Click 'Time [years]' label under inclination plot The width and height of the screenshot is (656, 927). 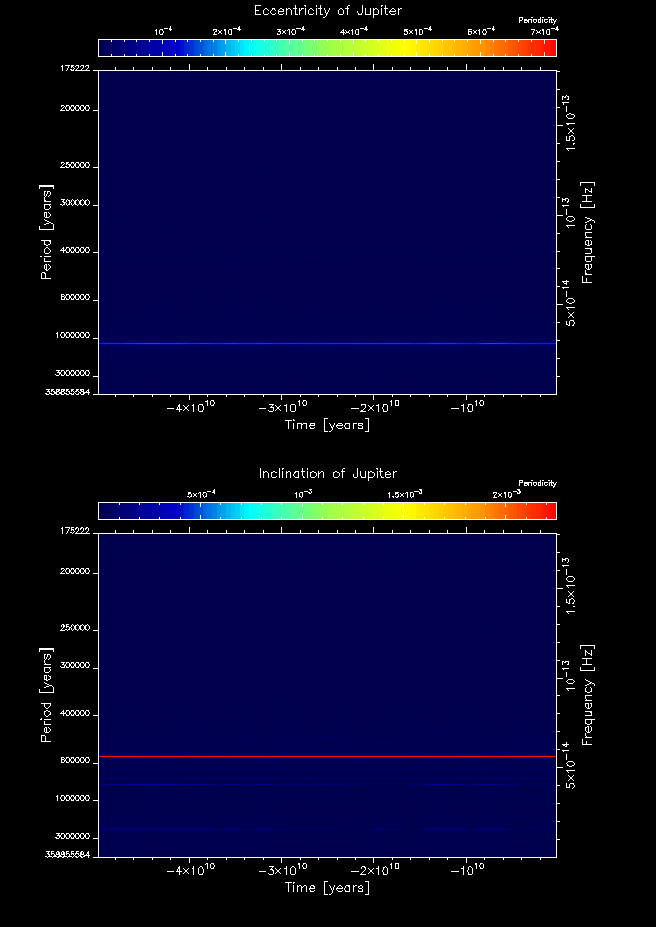(327, 887)
